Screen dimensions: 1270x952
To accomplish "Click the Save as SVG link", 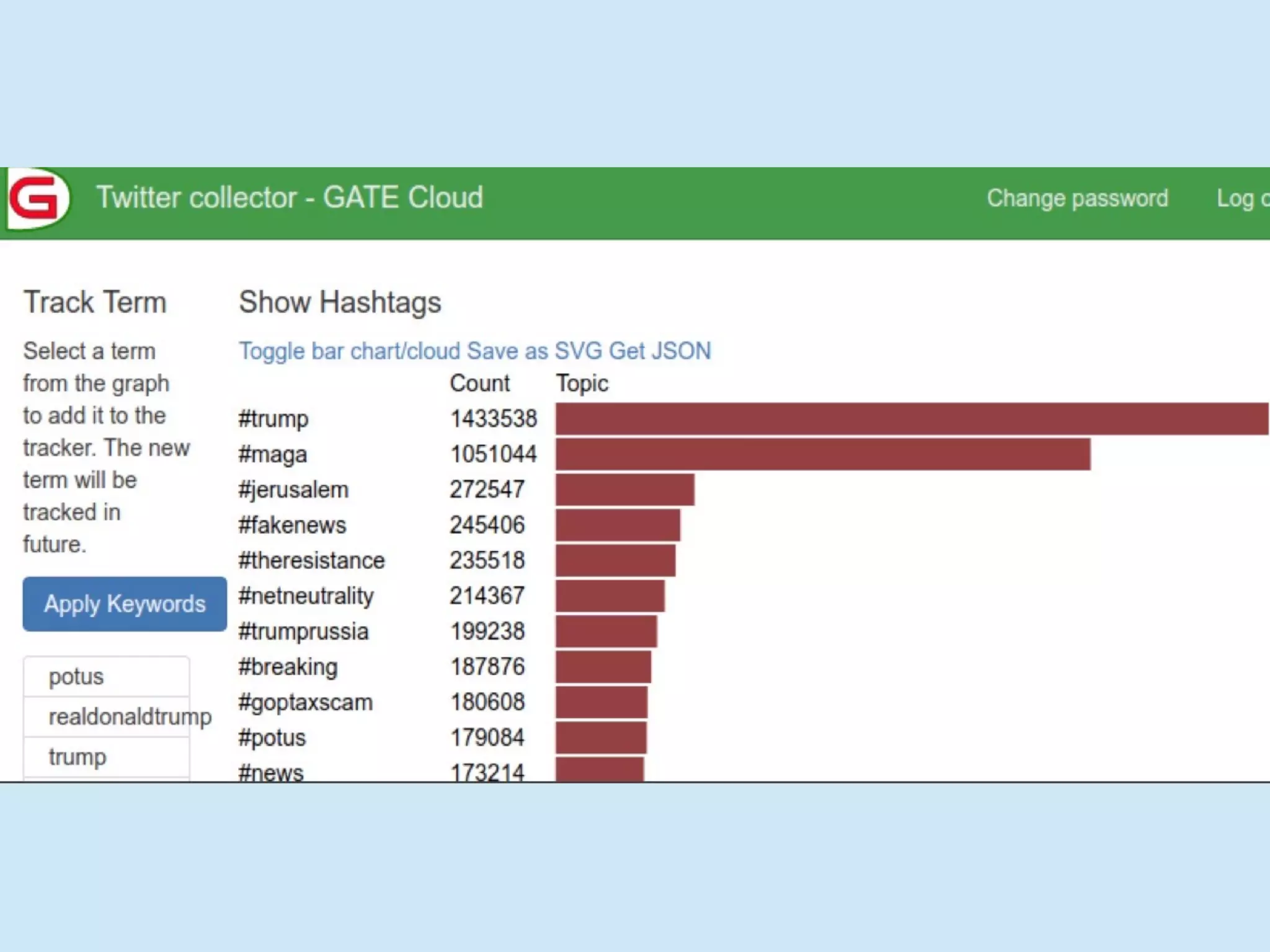I will coord(535,351).
